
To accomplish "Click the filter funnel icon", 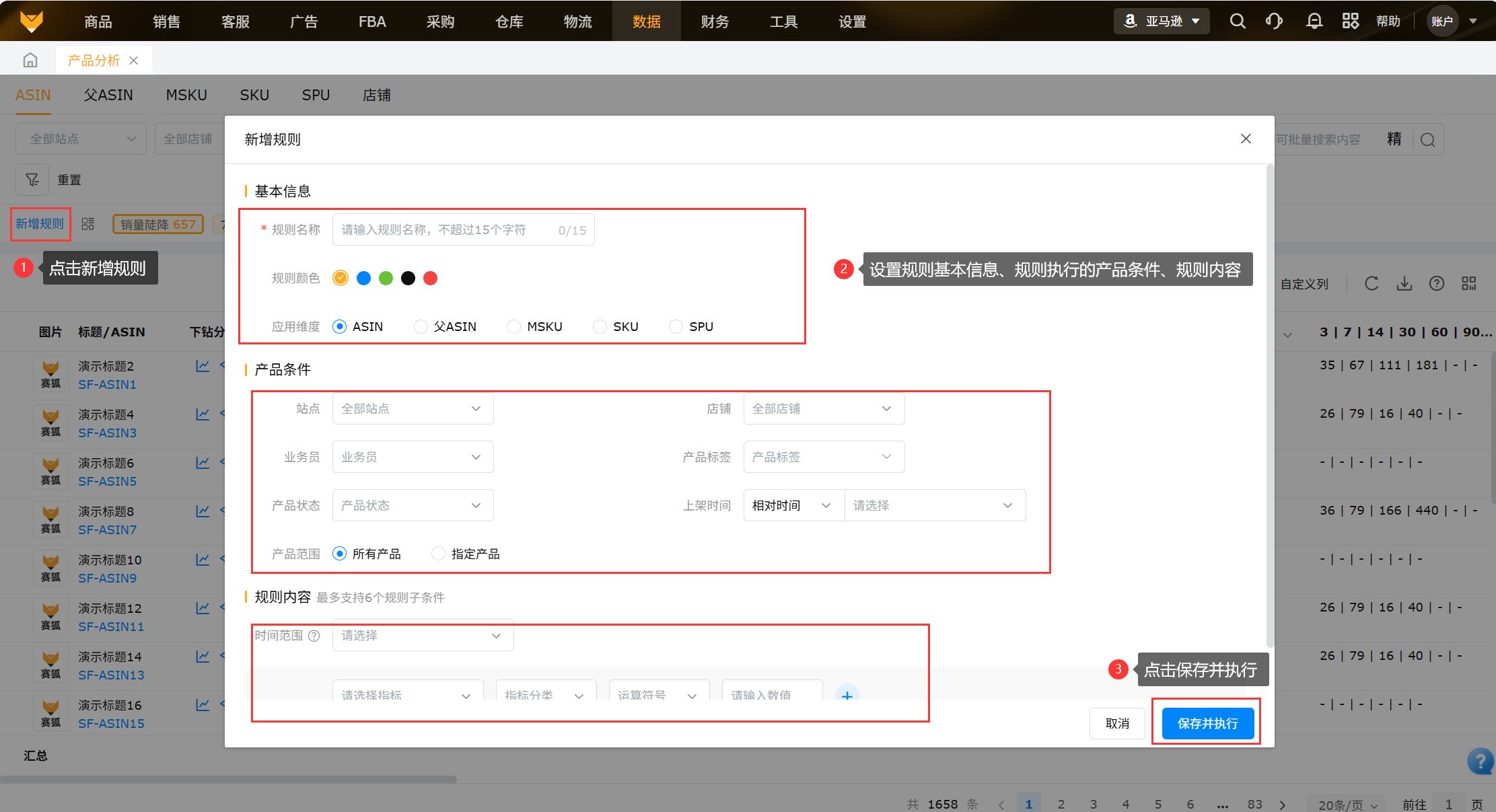I will (x=32, y=180).
